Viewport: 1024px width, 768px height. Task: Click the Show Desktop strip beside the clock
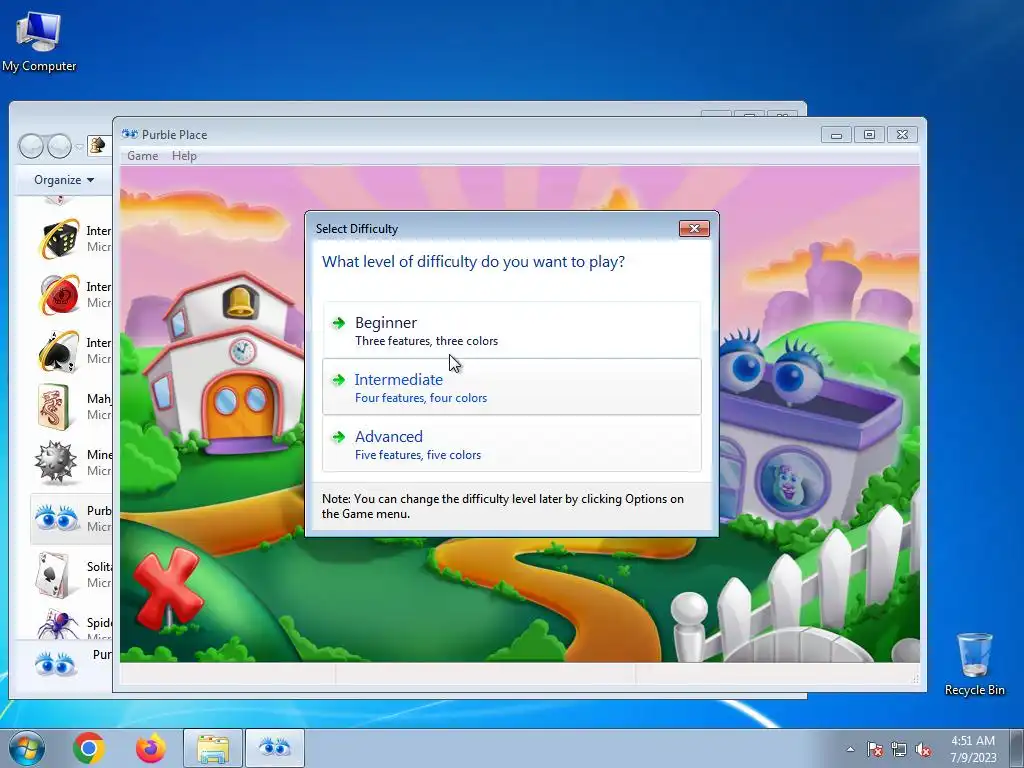(x=1017, y=748)
